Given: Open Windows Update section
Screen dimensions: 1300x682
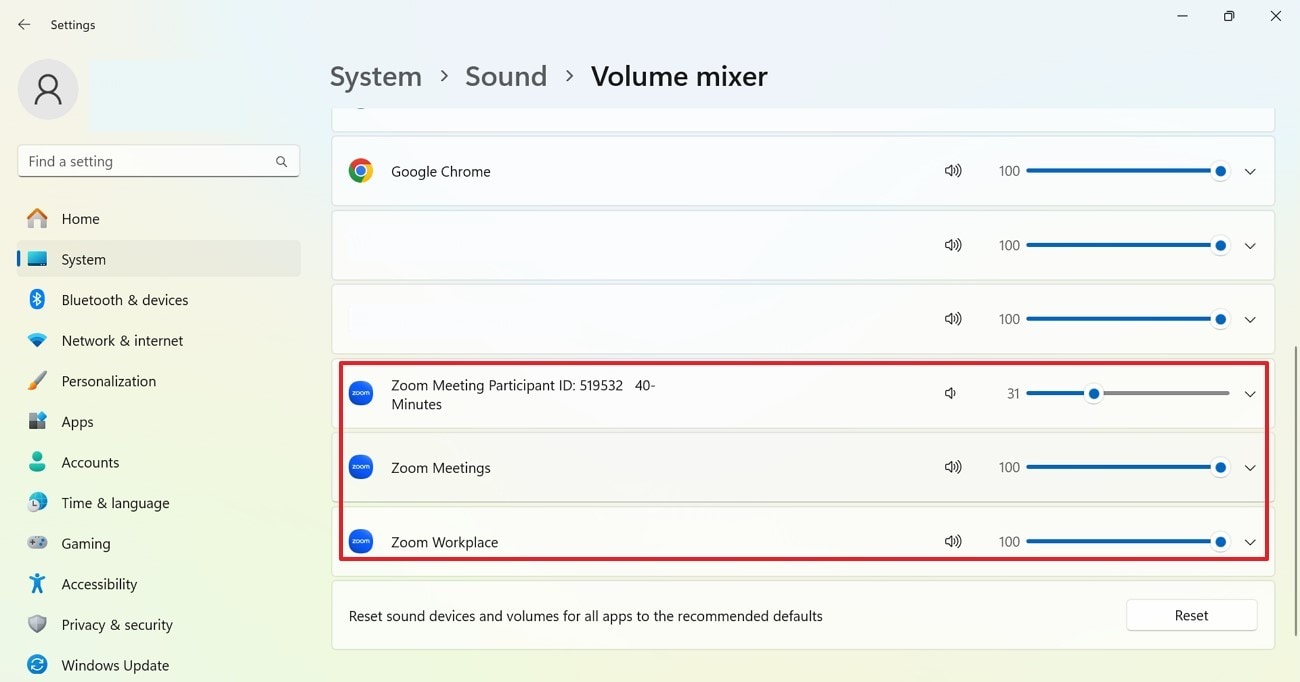Looking at the screenshot, I should coord(115,665).
